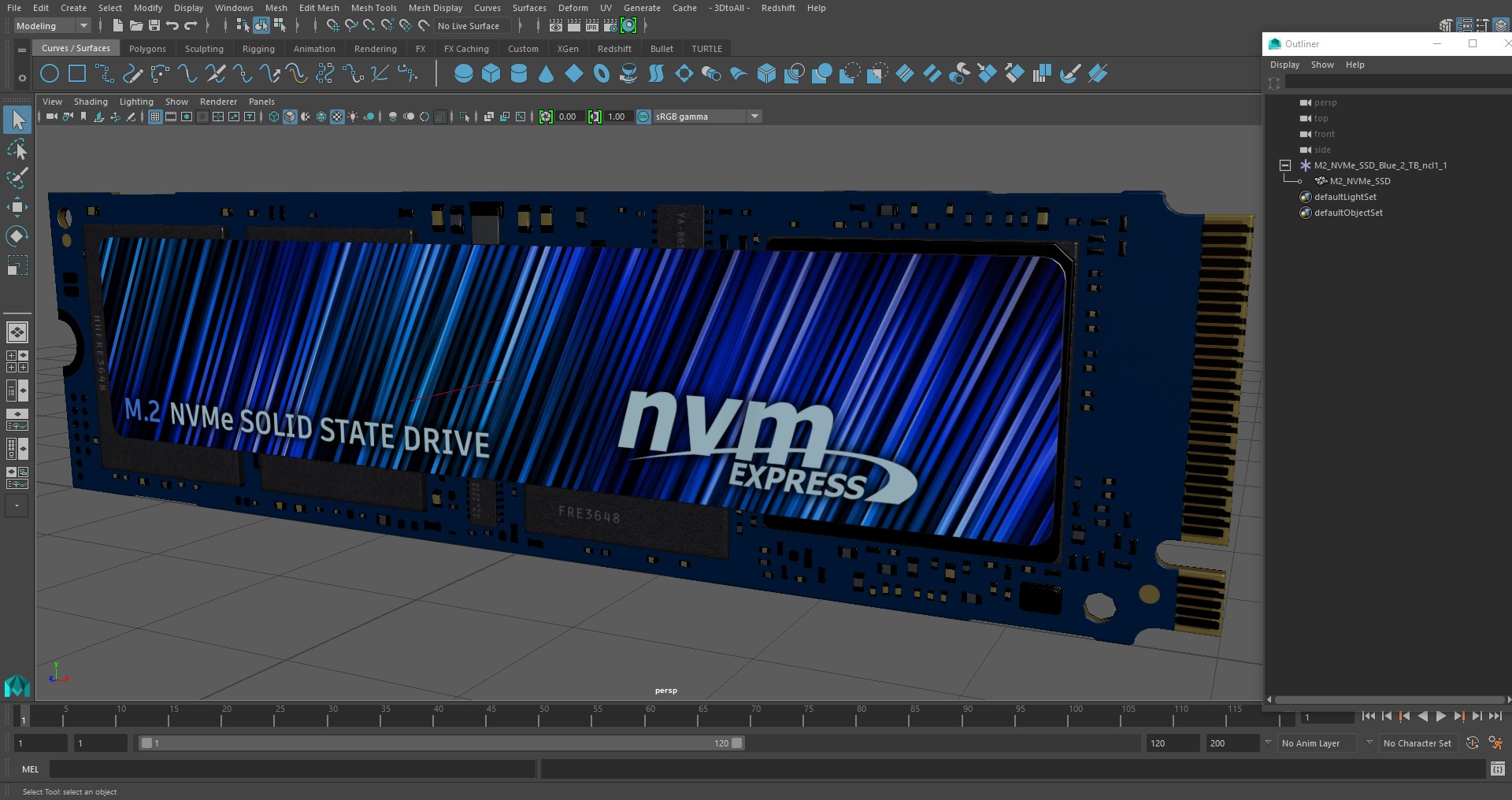Image resolution: width=1512 pixels, height=800 pixels.
Task: Click the New scene icon
Action: click(x=117, y=26)
